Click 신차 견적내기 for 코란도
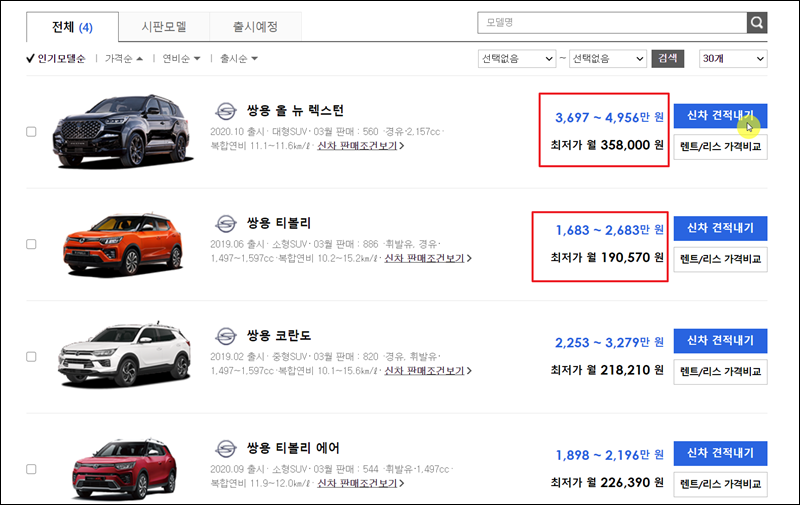The height and width of the screenshot is (505, 800). [x=720, y=341]
